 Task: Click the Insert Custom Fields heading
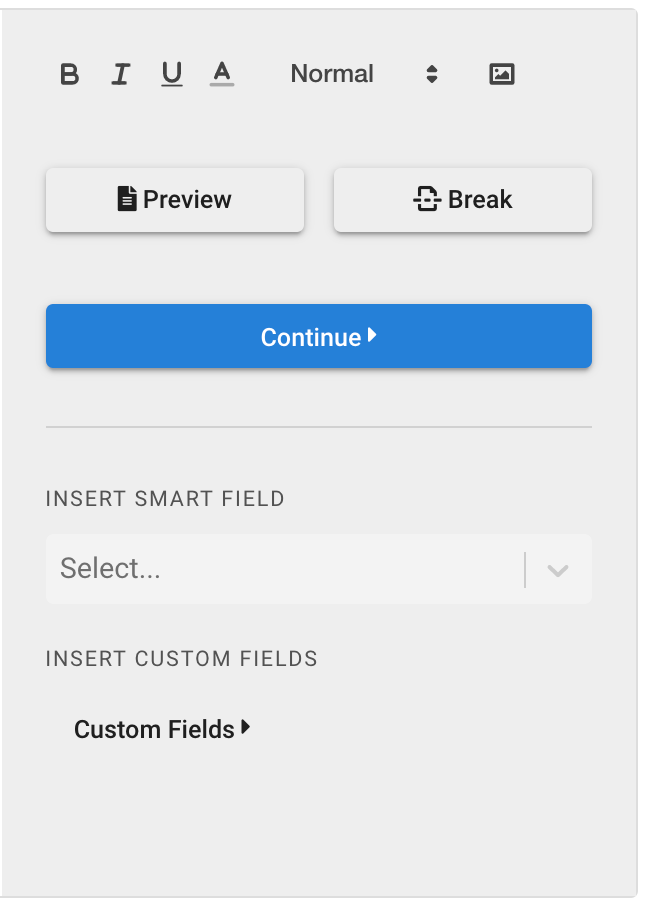pyautogui.click(x=182, y=658)
